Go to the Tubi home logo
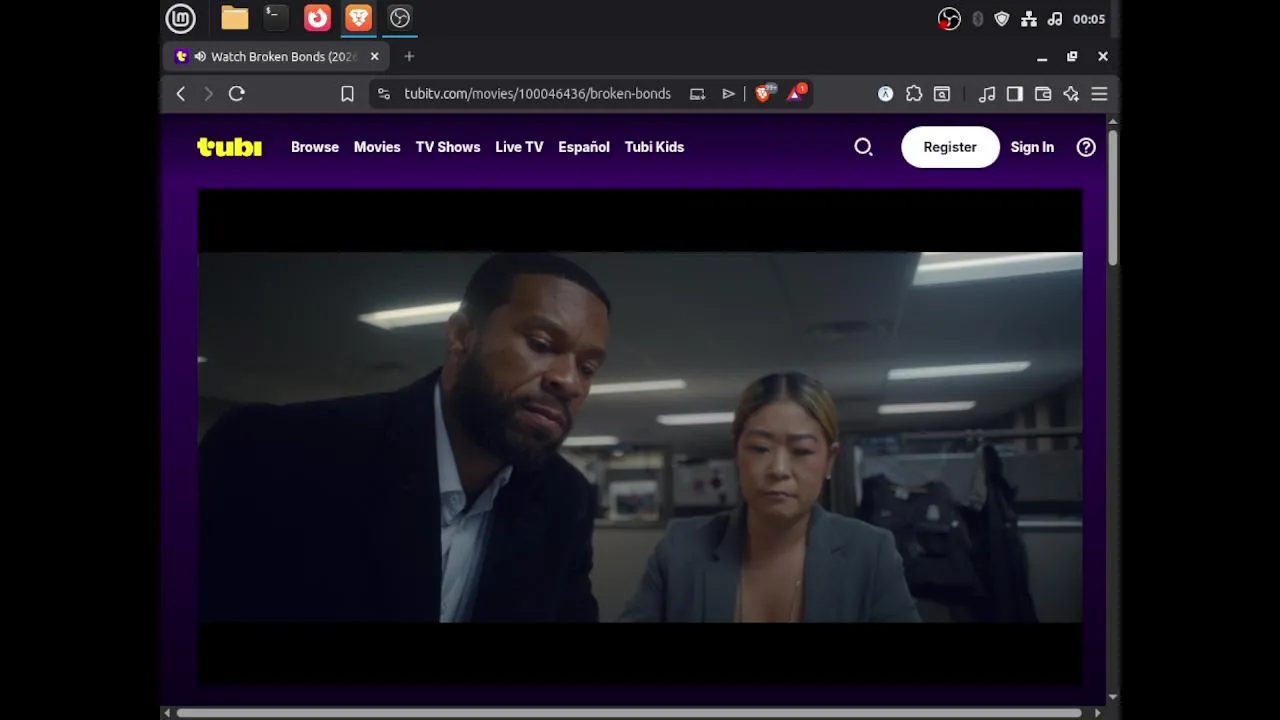Image resolution: width=1280 pixels, height=720 pixels. [229, 147]
